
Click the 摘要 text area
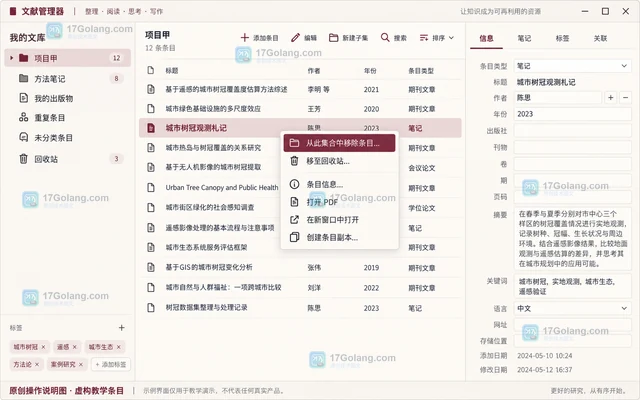[x=572, y=239]
